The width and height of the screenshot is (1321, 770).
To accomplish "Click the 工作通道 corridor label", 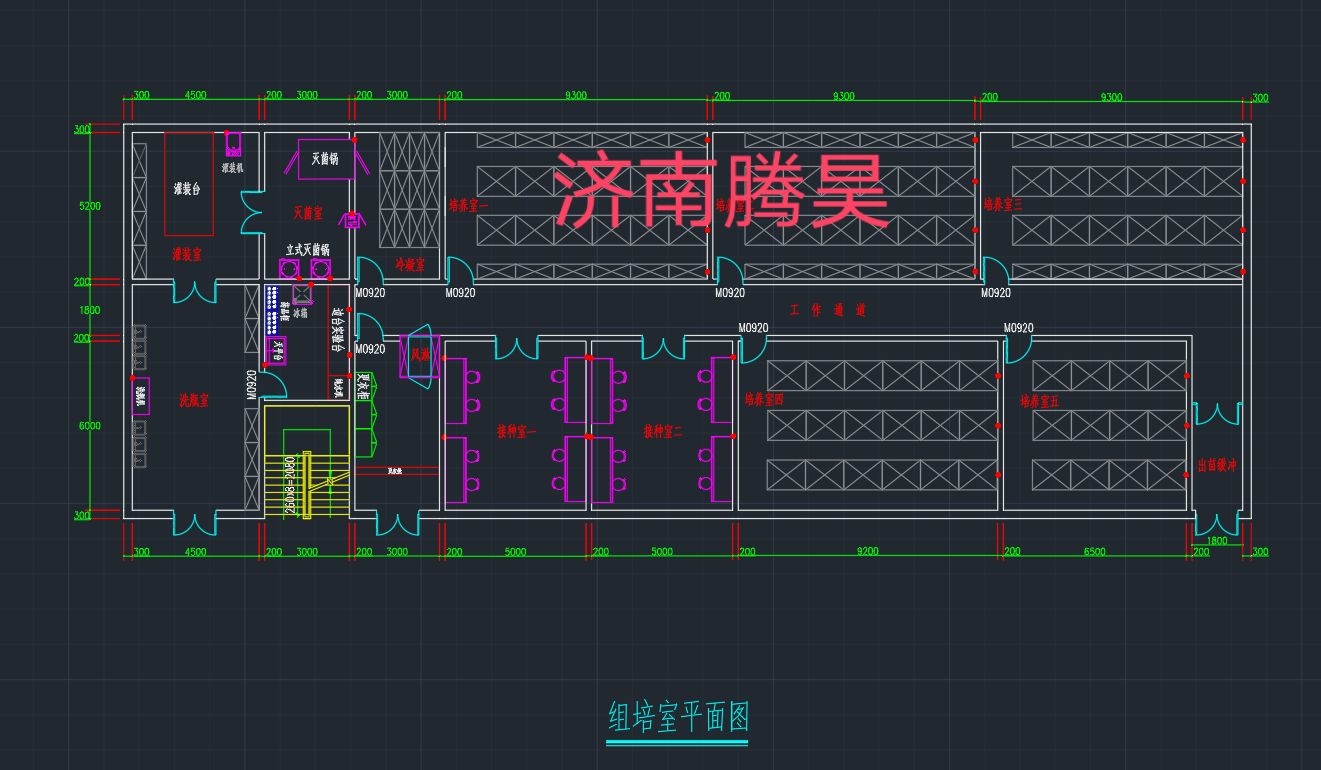I will pyautogui.click(x=827, y=310).
